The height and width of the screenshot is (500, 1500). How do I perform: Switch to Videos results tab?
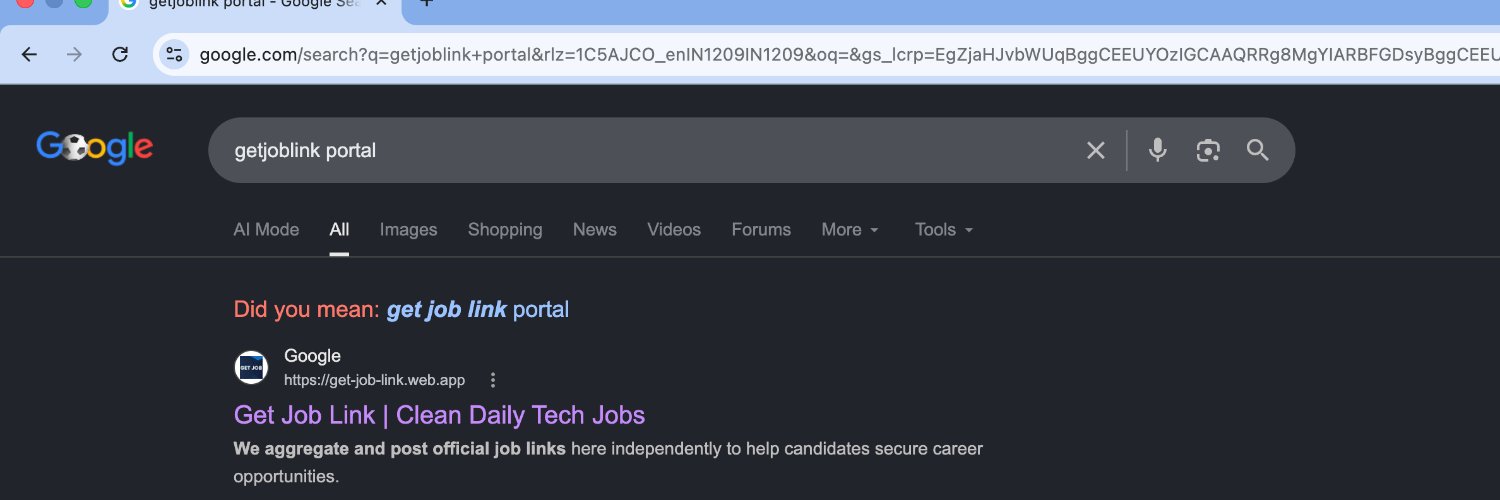coord(674,230)
